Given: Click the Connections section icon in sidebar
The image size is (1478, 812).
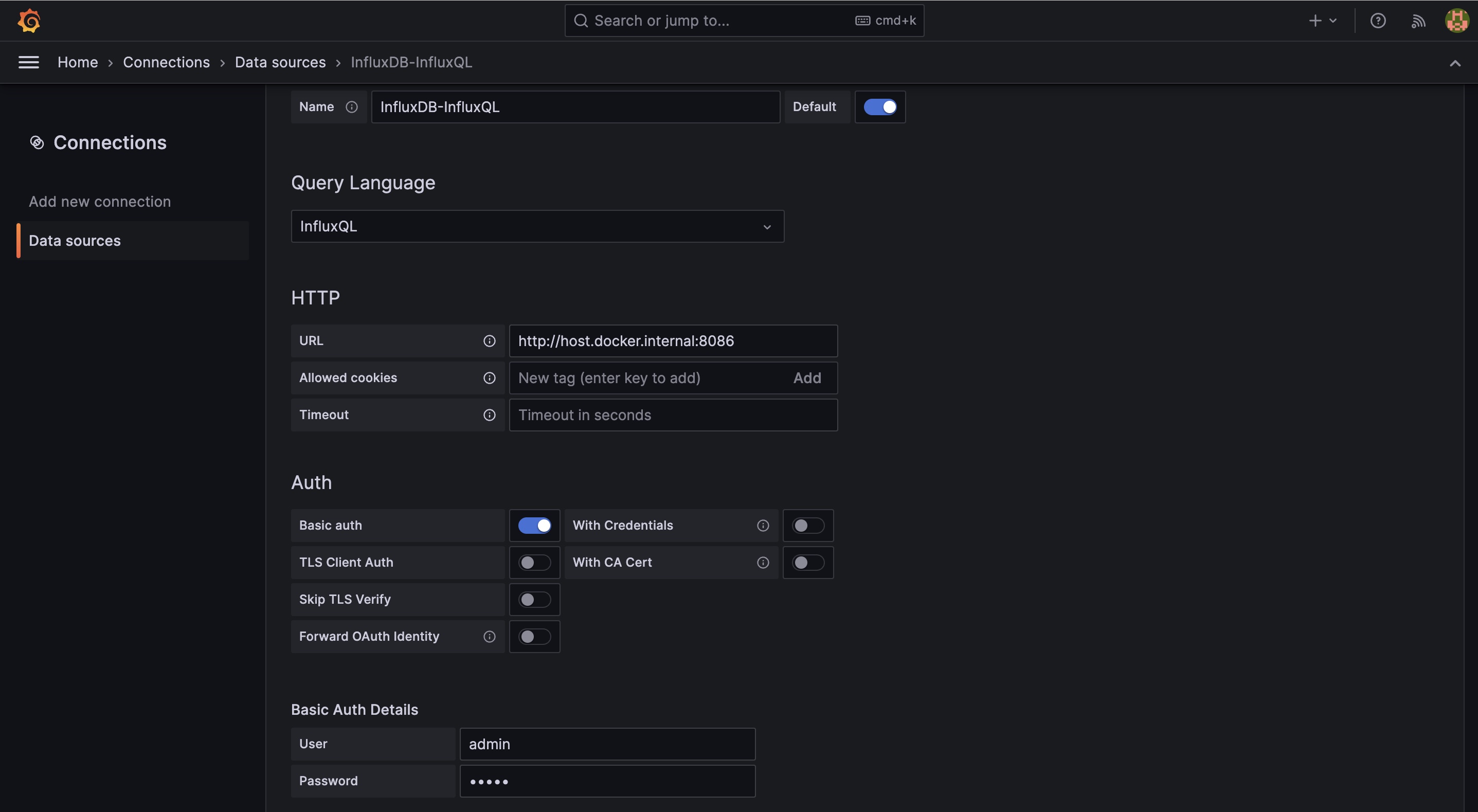Looking at the screenshot, I should click(x=37, y=142).
